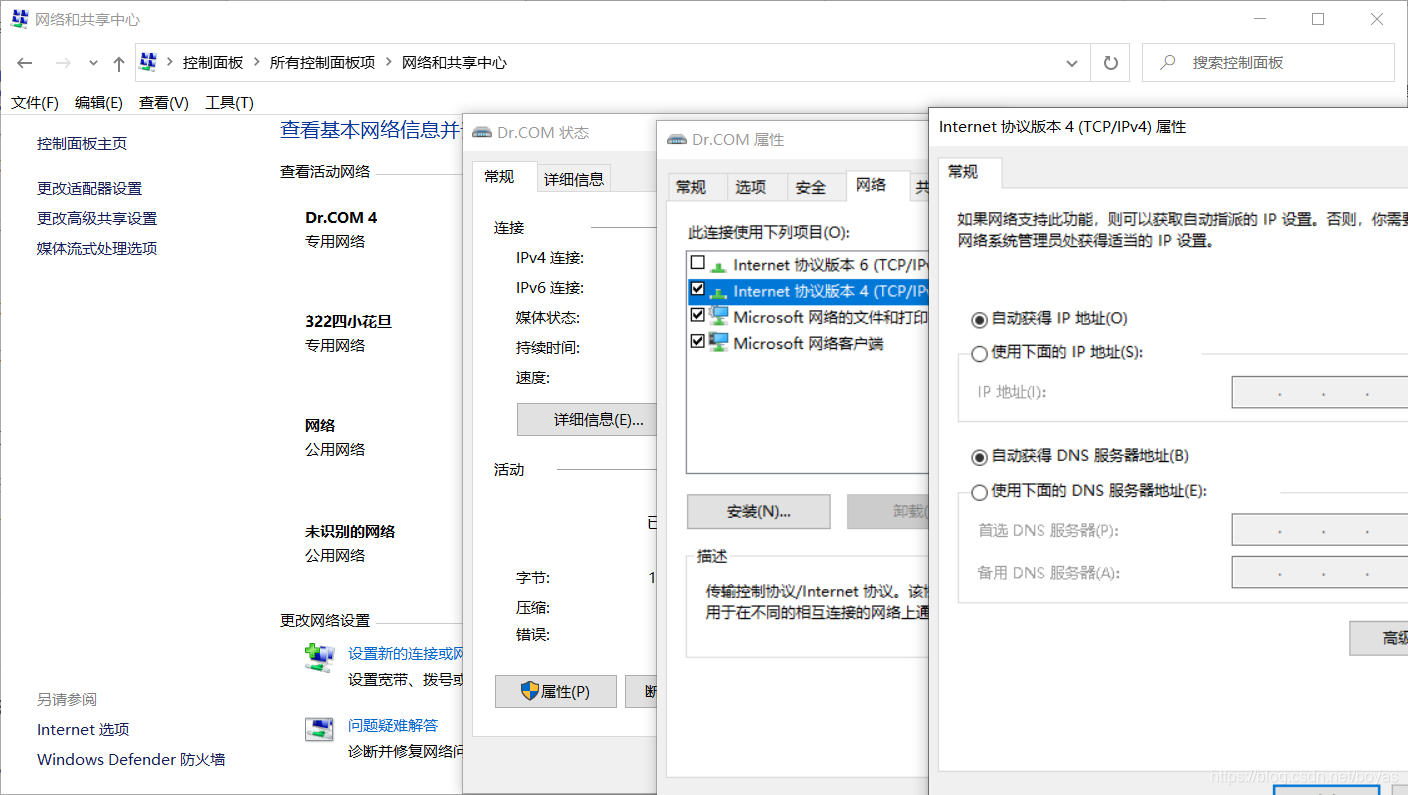Expand the chevron after 所有控制面板项 breadcrumb
Viewport: 1408px width, 795px height.
click(x=388, y=62)
